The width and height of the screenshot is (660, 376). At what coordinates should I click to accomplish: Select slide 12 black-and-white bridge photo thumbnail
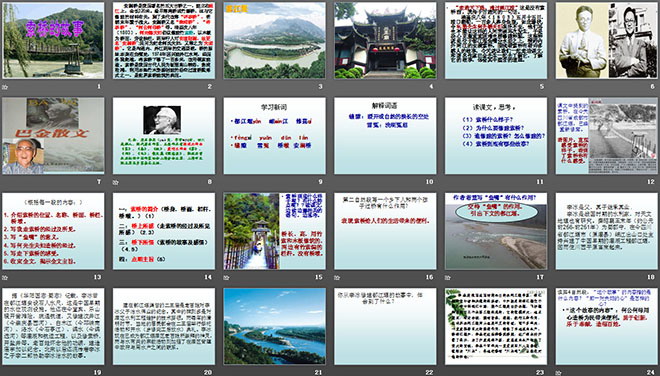(607, 136)
